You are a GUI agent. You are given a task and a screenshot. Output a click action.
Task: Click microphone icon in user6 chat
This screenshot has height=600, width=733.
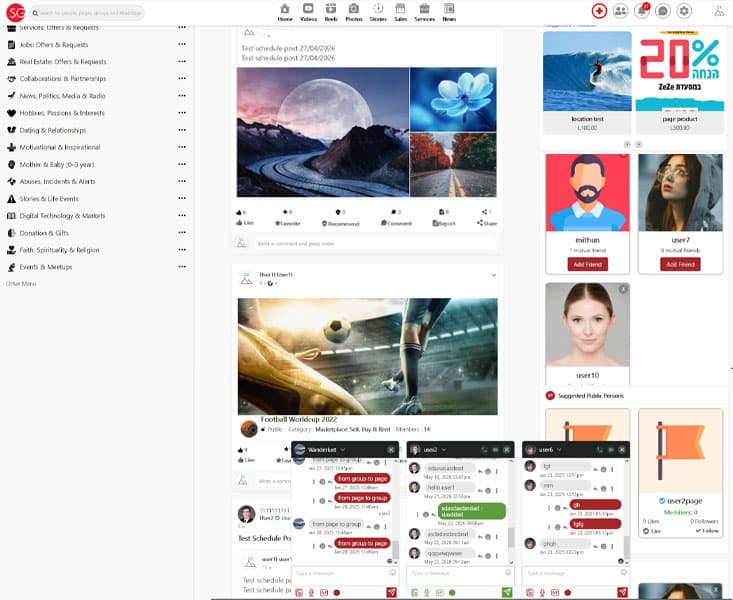coord(542,593)
